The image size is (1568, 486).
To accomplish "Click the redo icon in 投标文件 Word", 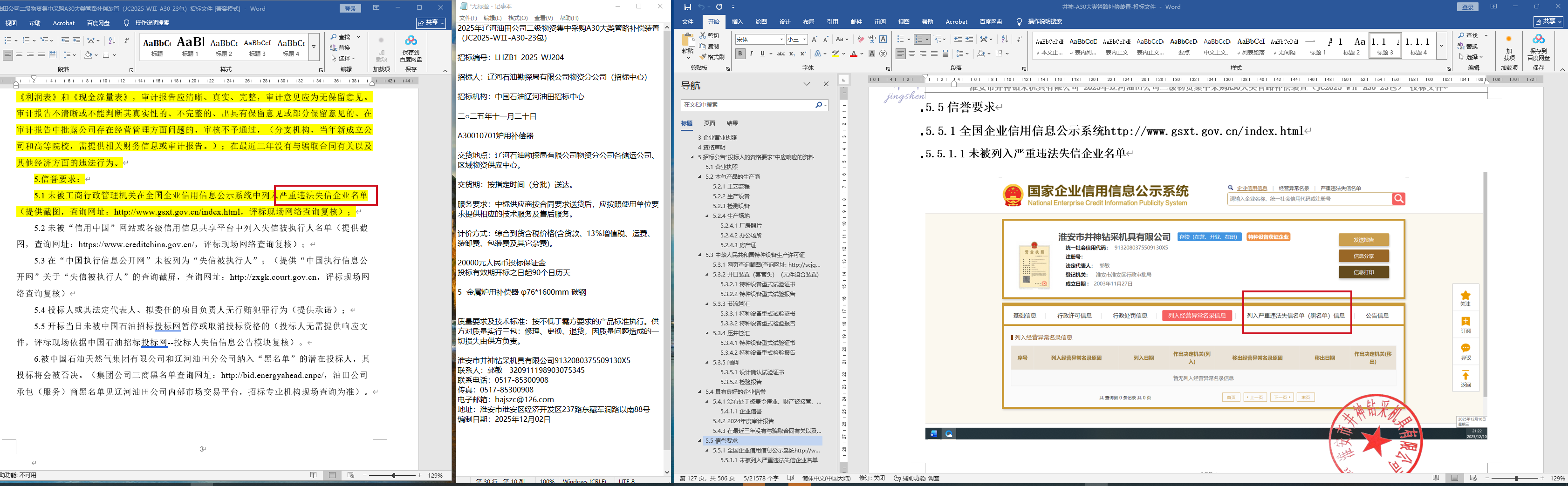I will 719,7.
